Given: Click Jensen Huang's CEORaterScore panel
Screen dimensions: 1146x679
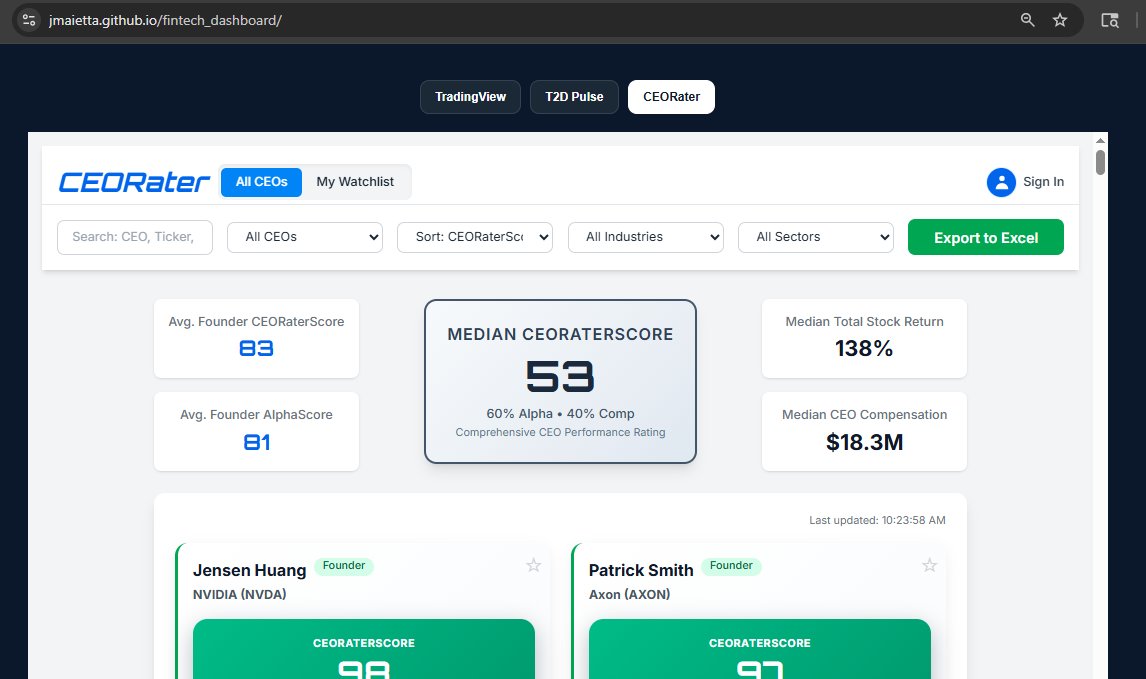Looking at the screenshot, I should tap(364, 649).
